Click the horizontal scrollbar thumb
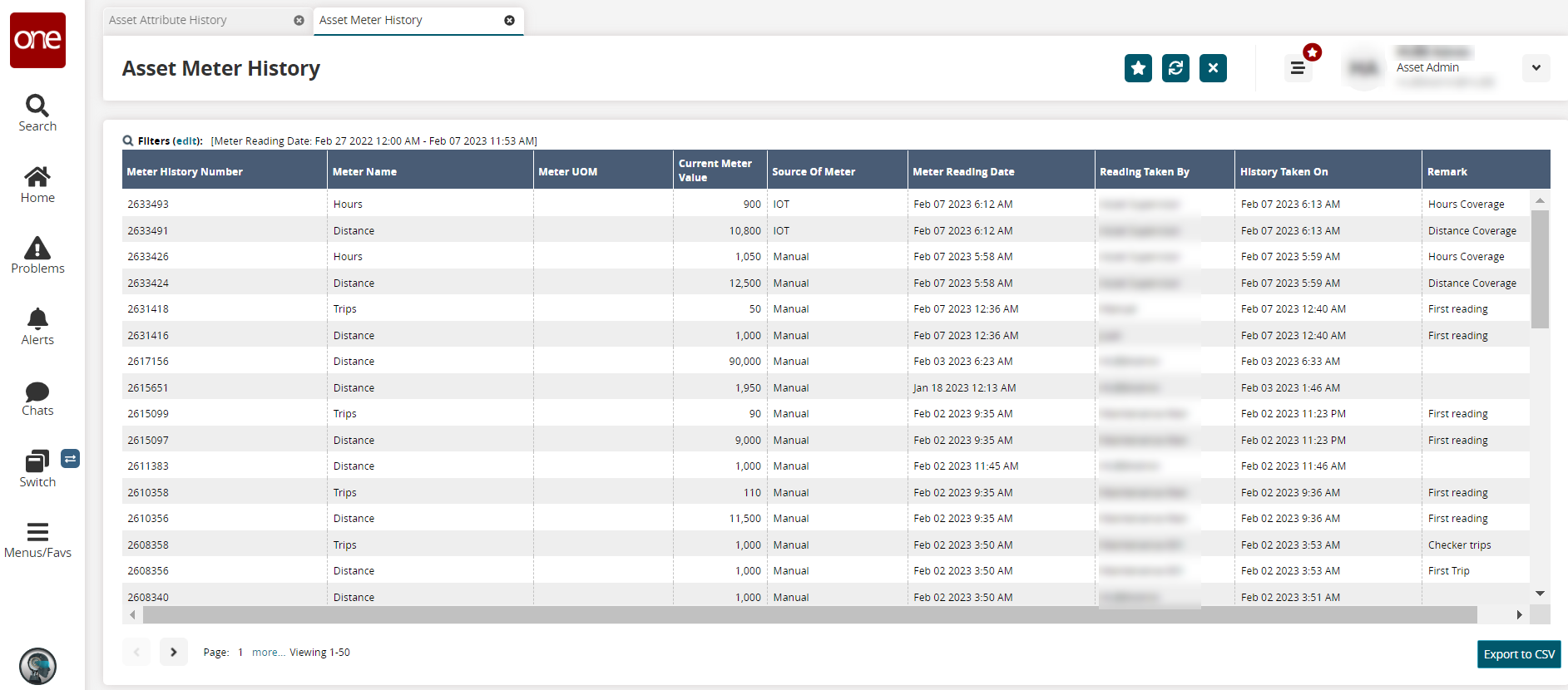Screen dimensions: 1568x690 click(x=810, y=615)
